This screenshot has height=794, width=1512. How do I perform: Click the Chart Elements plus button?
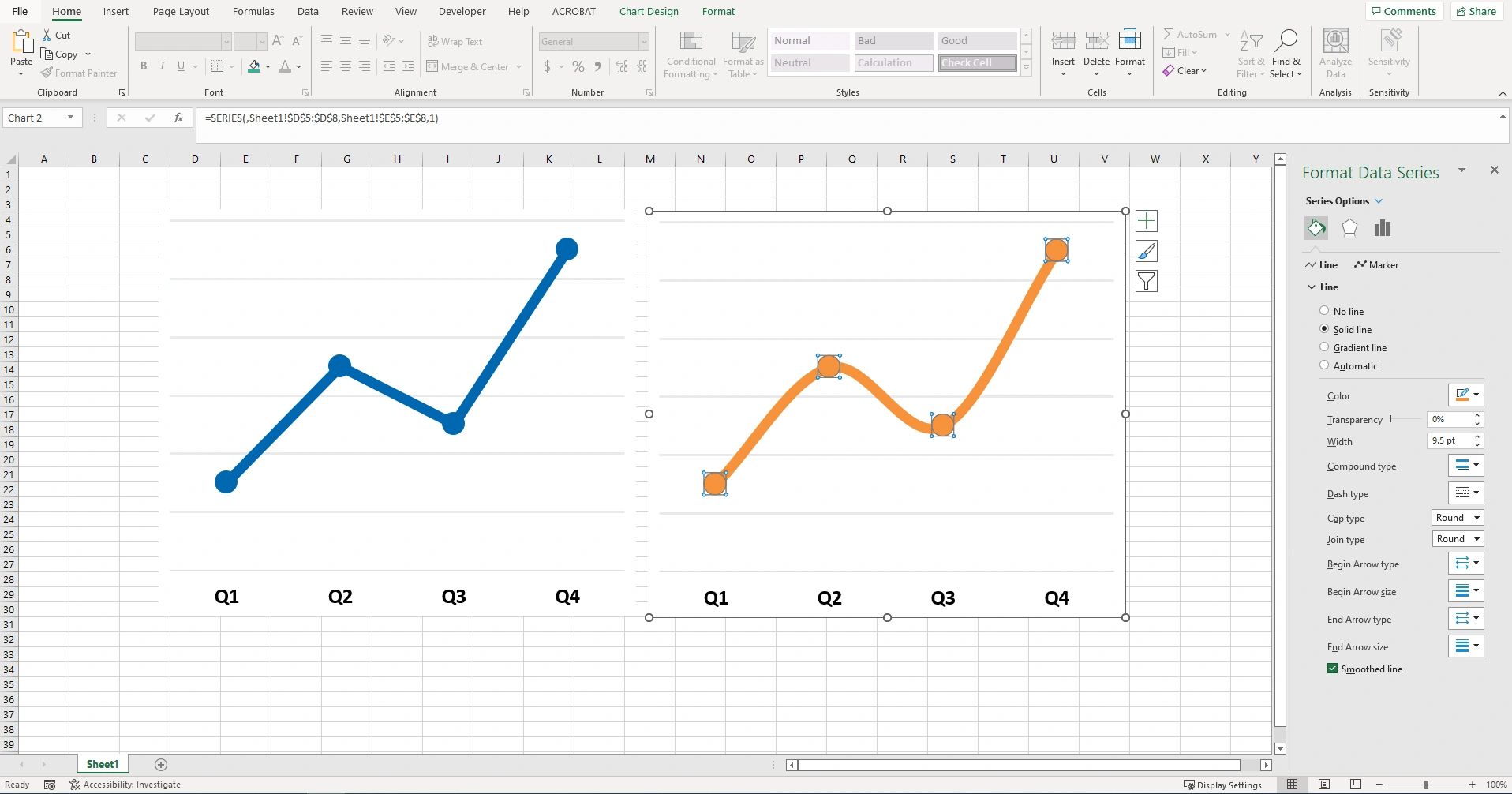(1146, 220)
